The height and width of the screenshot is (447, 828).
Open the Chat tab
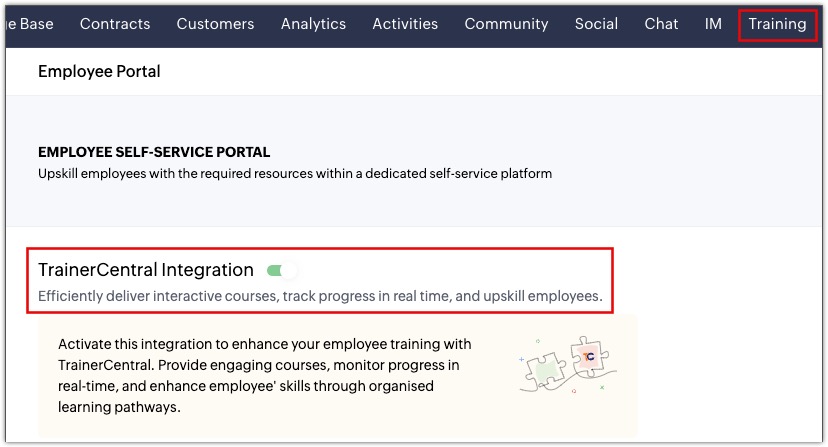point(661,24)
